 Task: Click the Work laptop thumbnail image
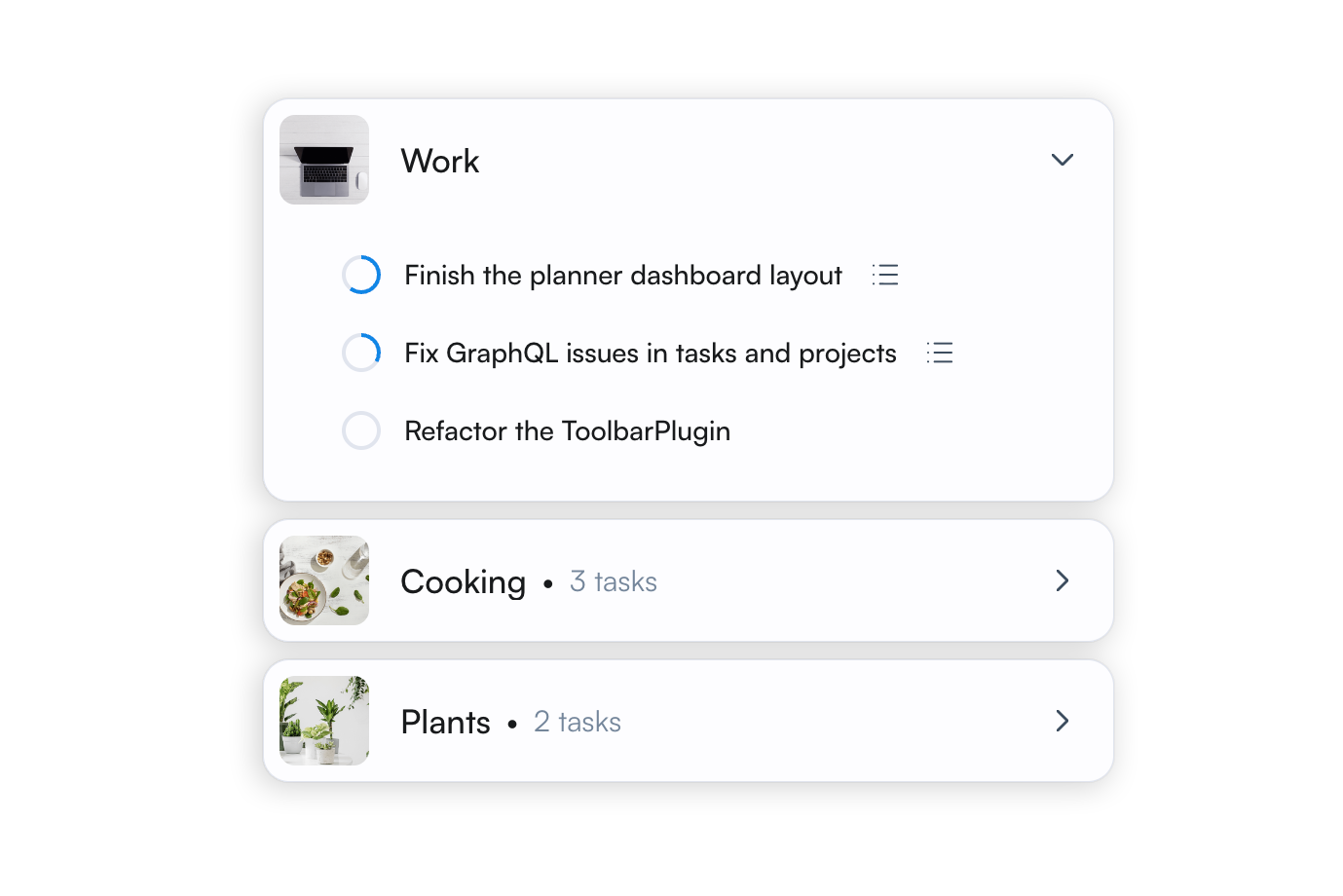tap(324, 160)
